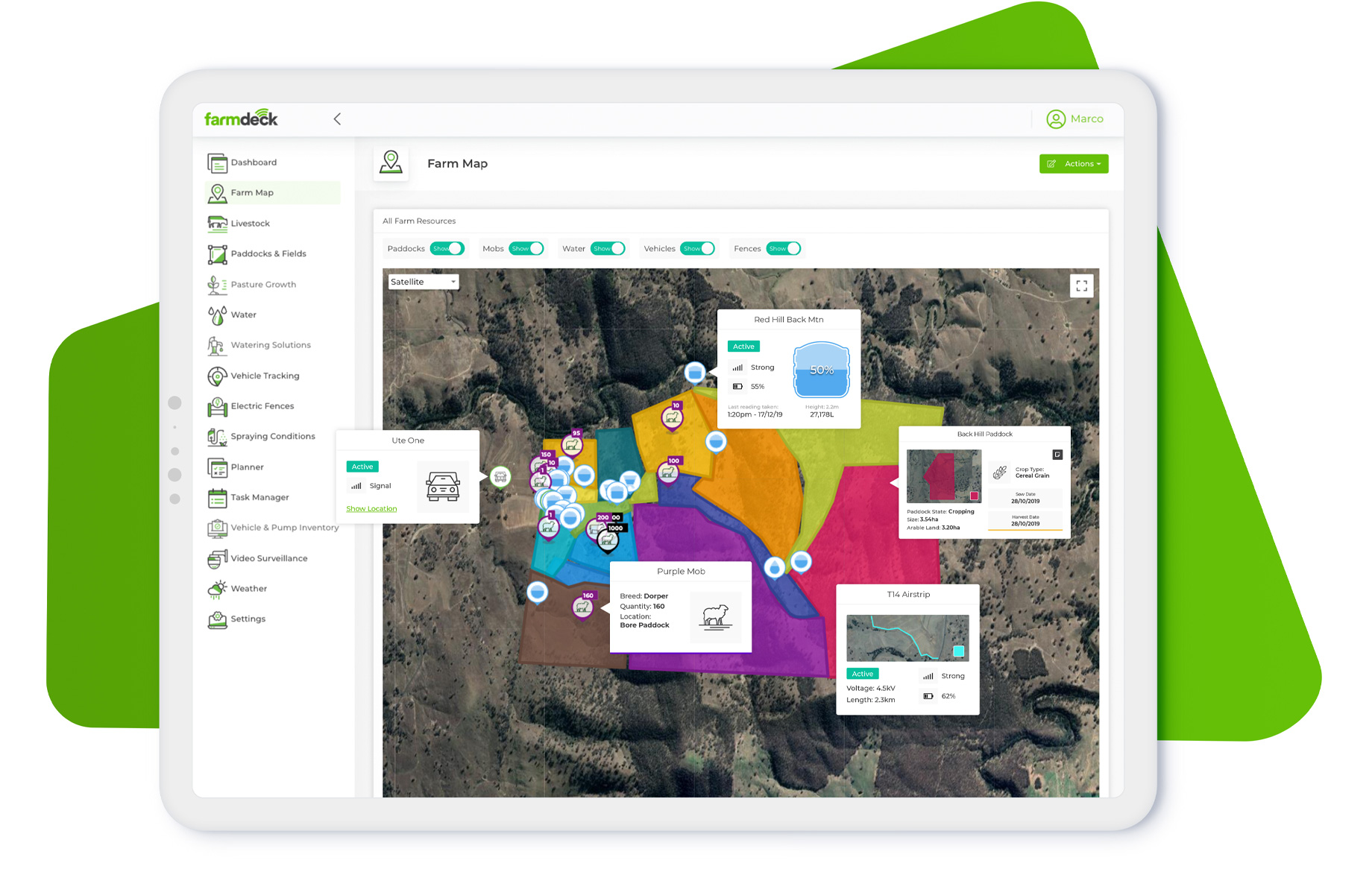Open the Weather section

[x=248, y=588]
